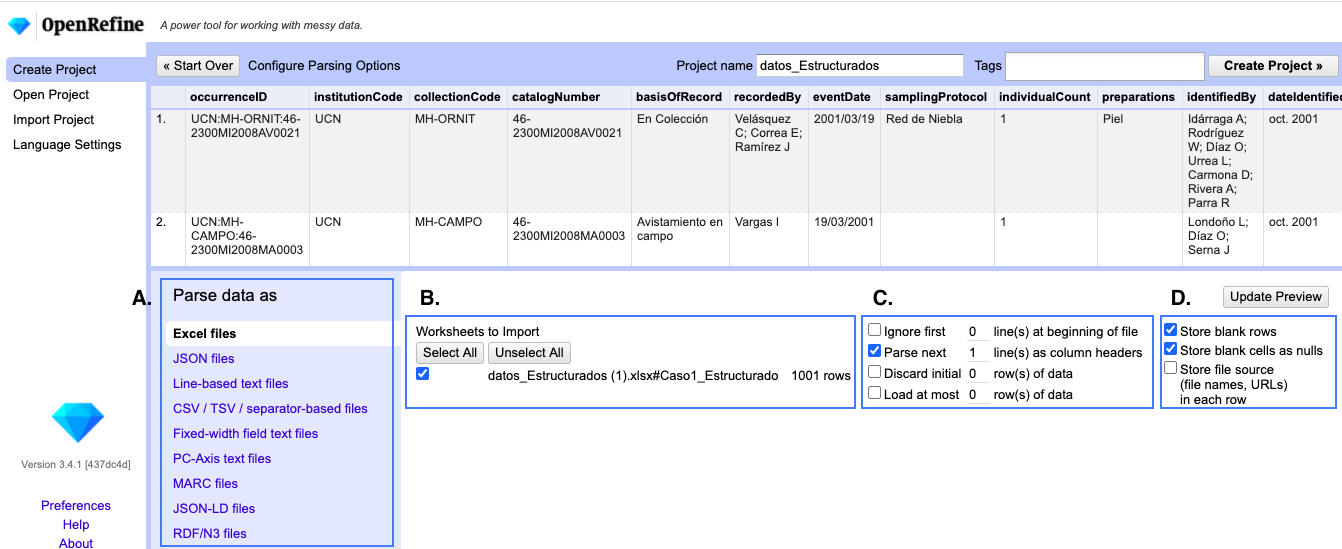Select Fixed-width field text files
1342x549 pixels.
(x=246, y=434)
